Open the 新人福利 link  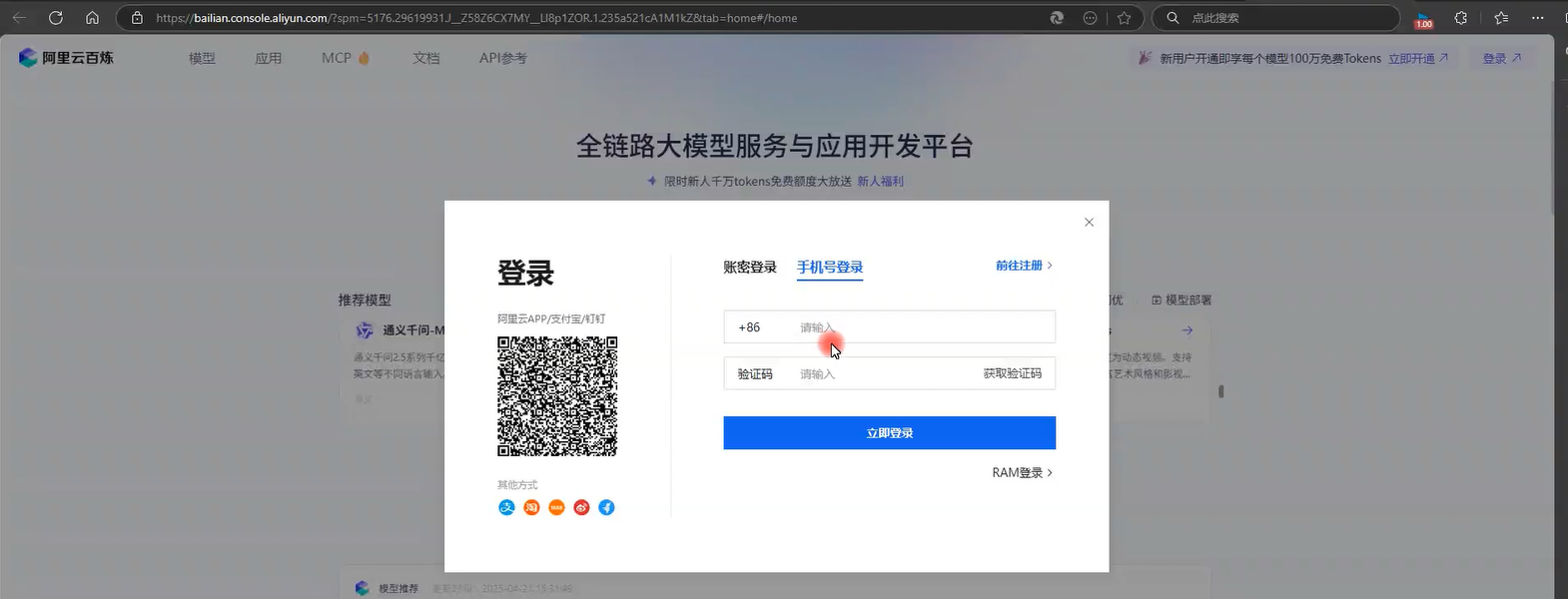(880, 181)
